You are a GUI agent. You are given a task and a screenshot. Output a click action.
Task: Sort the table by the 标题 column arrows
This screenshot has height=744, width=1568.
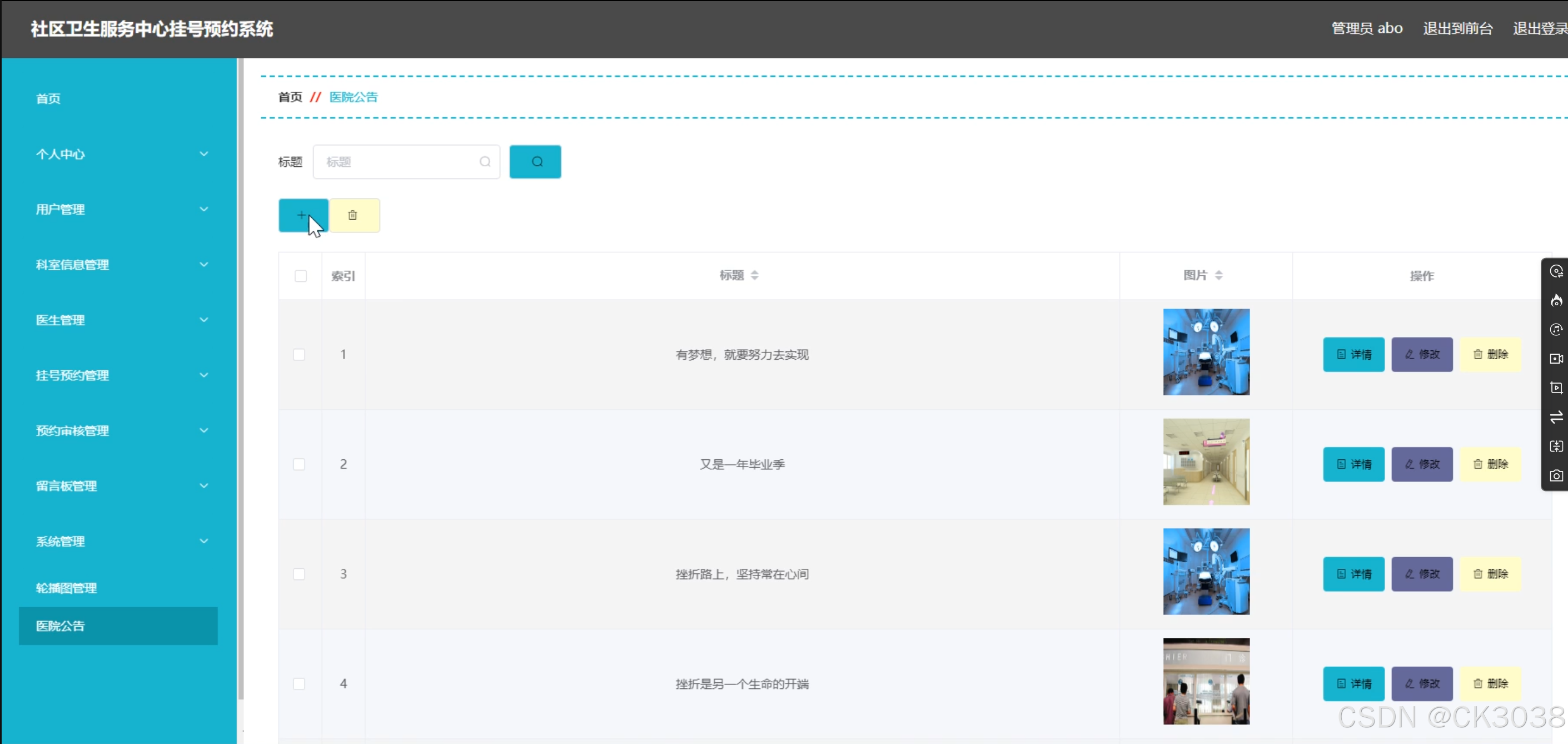coord(754,275)
